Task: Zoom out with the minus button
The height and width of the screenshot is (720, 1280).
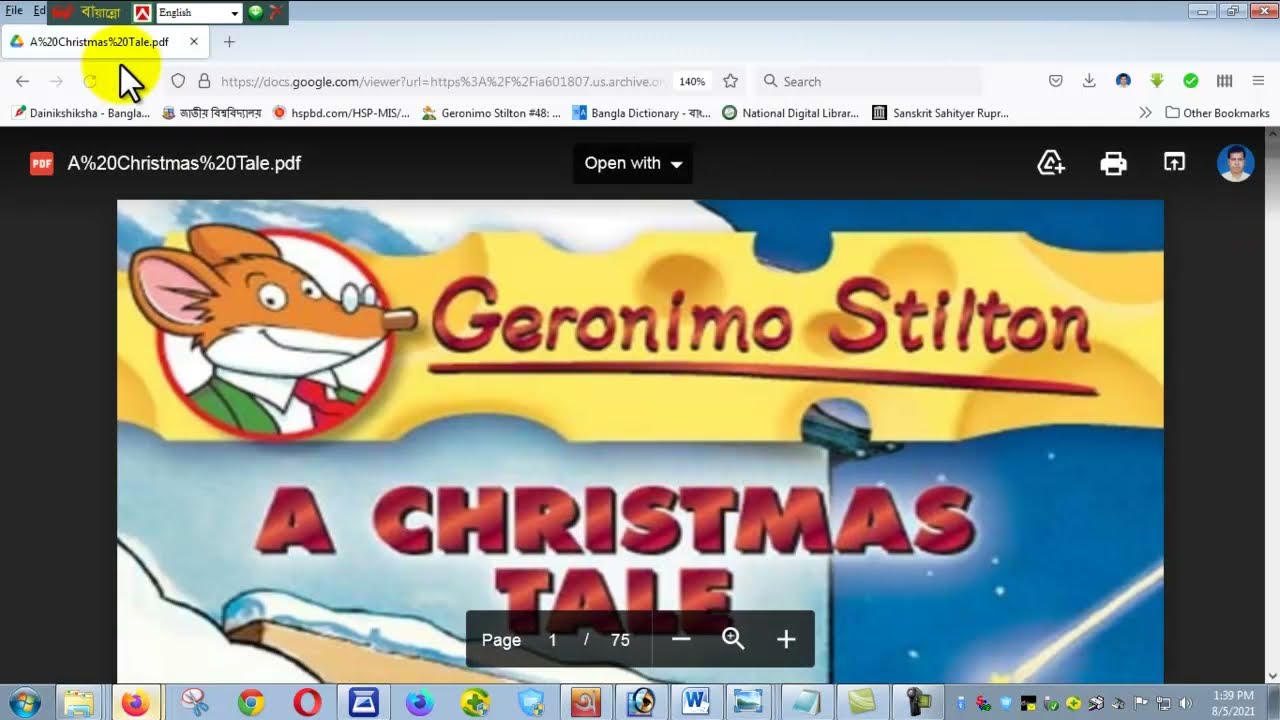Action: [681, 639]
